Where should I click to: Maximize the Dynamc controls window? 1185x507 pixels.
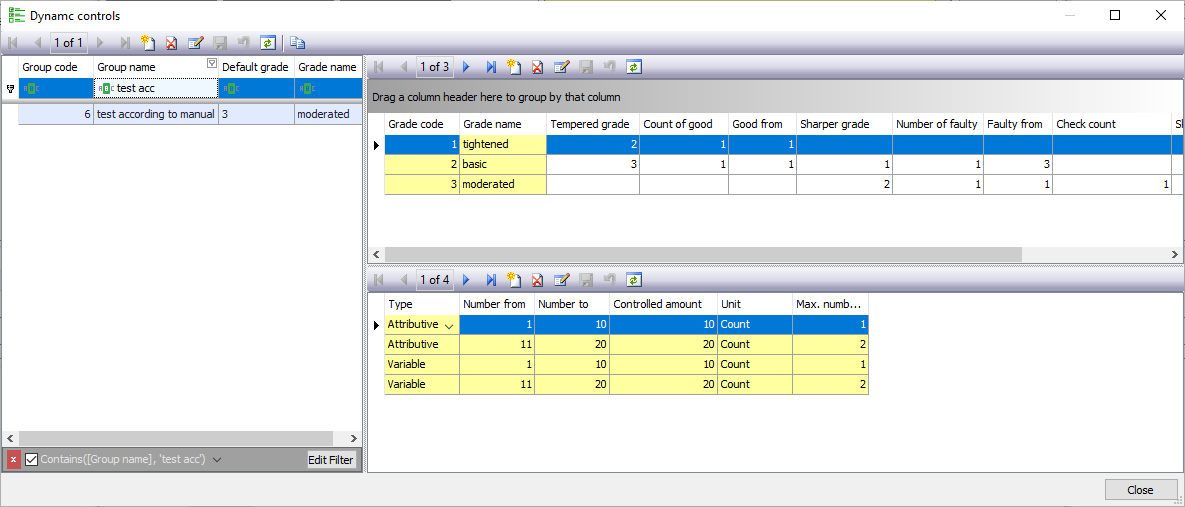[1115, 15]
